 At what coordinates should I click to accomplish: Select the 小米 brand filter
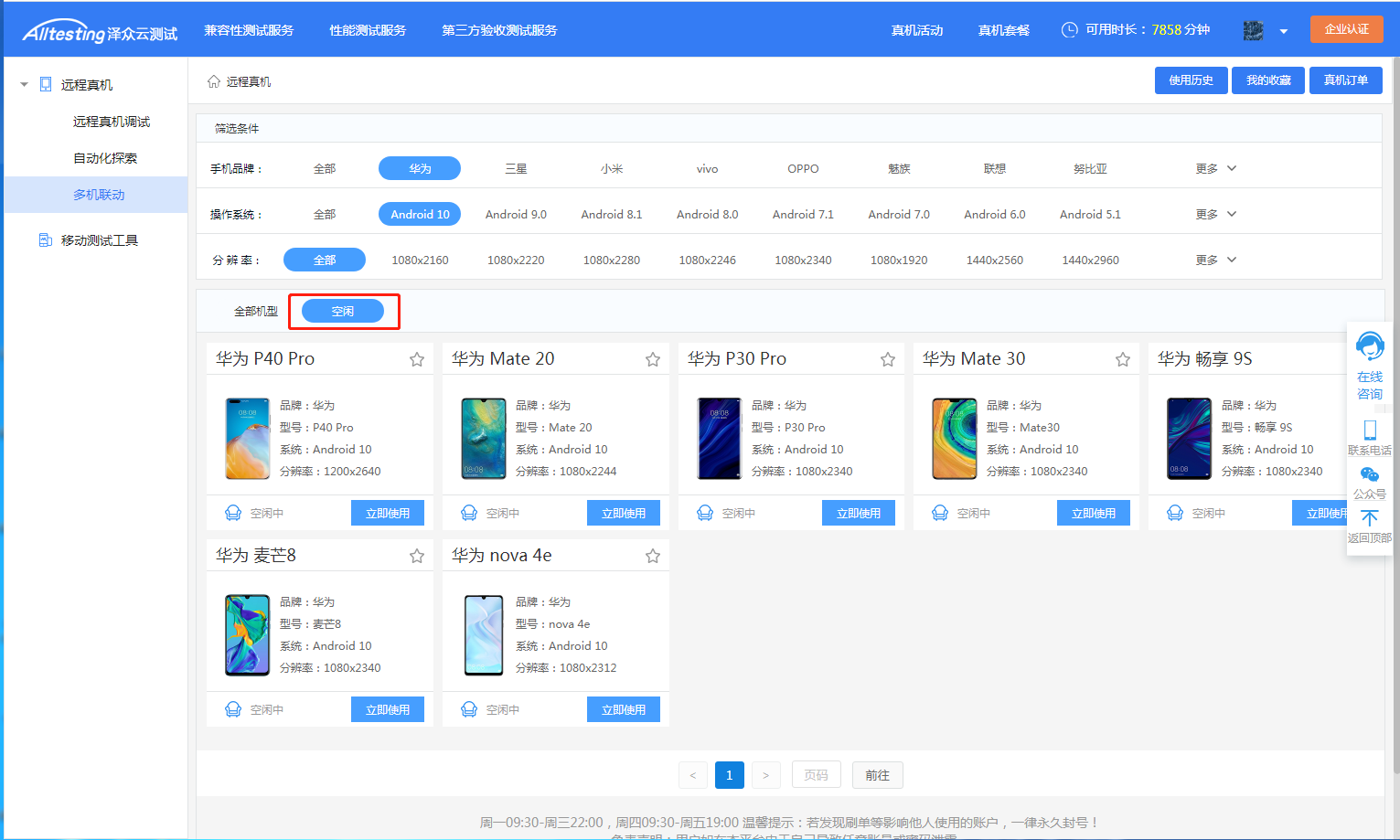(612, 168)
